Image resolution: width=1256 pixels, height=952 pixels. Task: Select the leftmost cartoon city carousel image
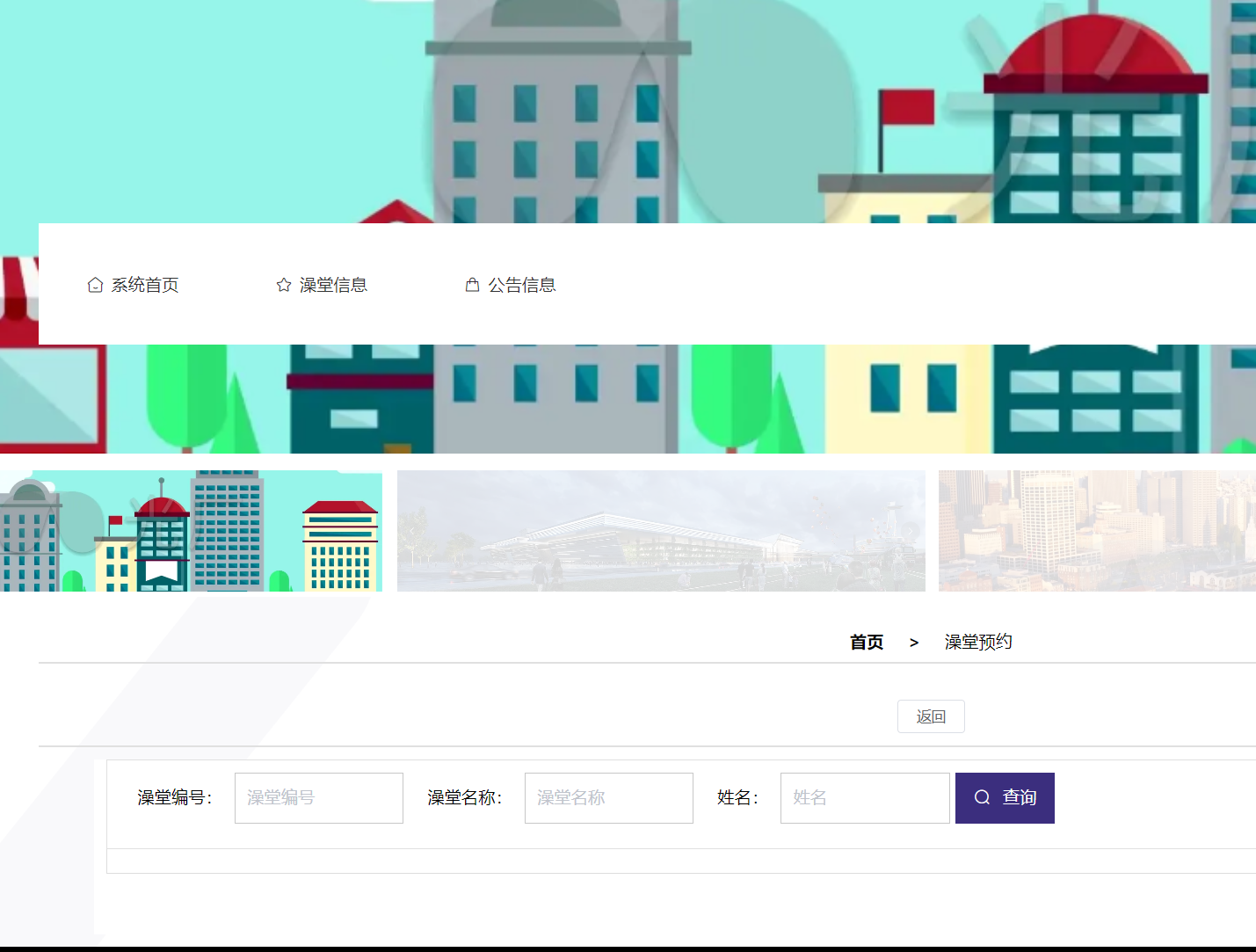[191, 530]
